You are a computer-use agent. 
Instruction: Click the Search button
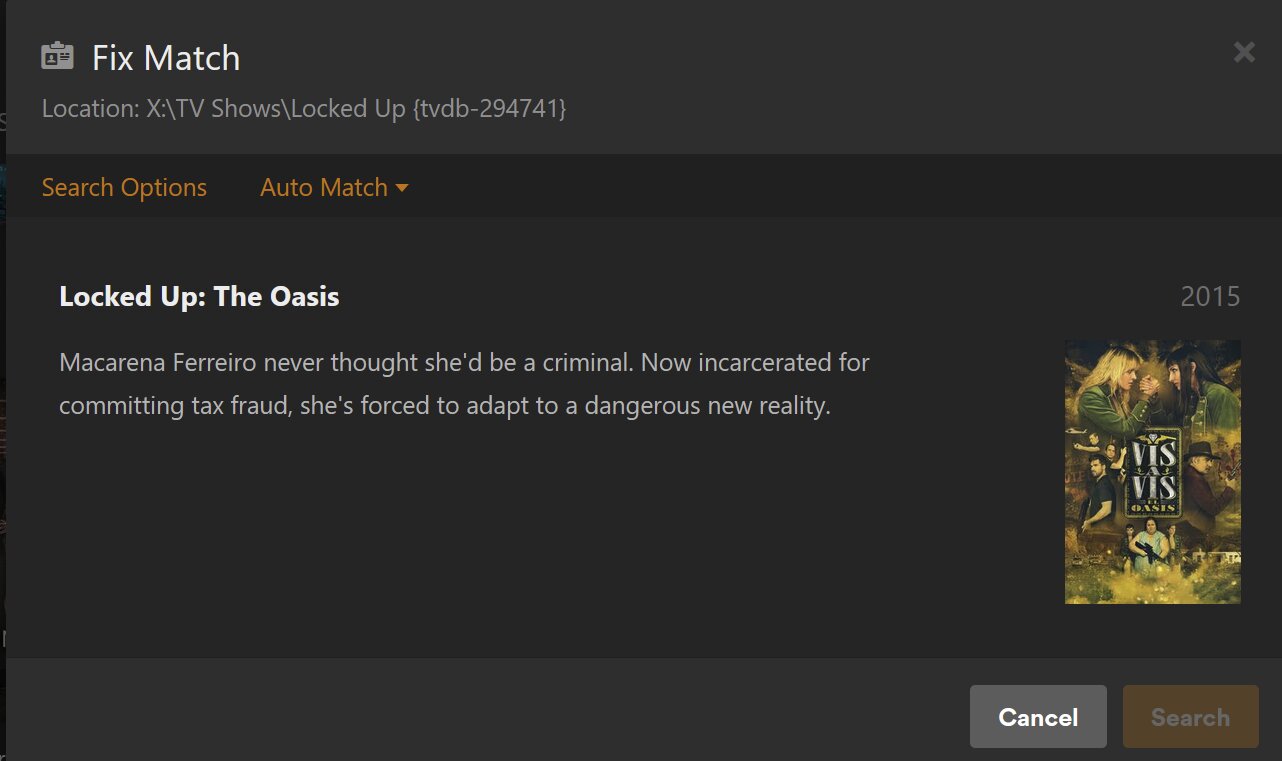click(1190, 717)
